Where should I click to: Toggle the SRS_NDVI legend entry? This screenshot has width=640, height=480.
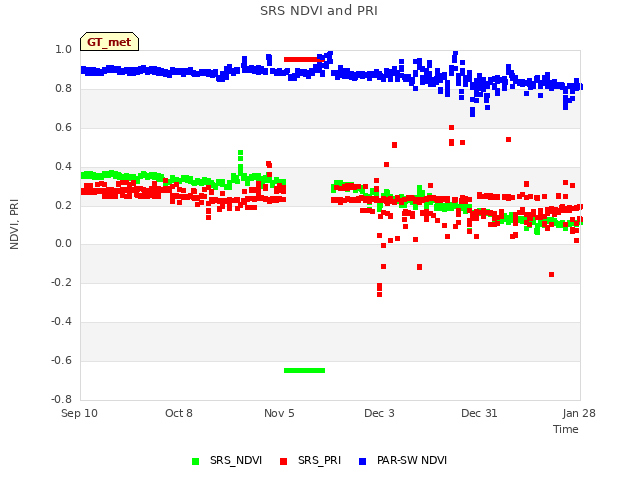coord(227,460)
